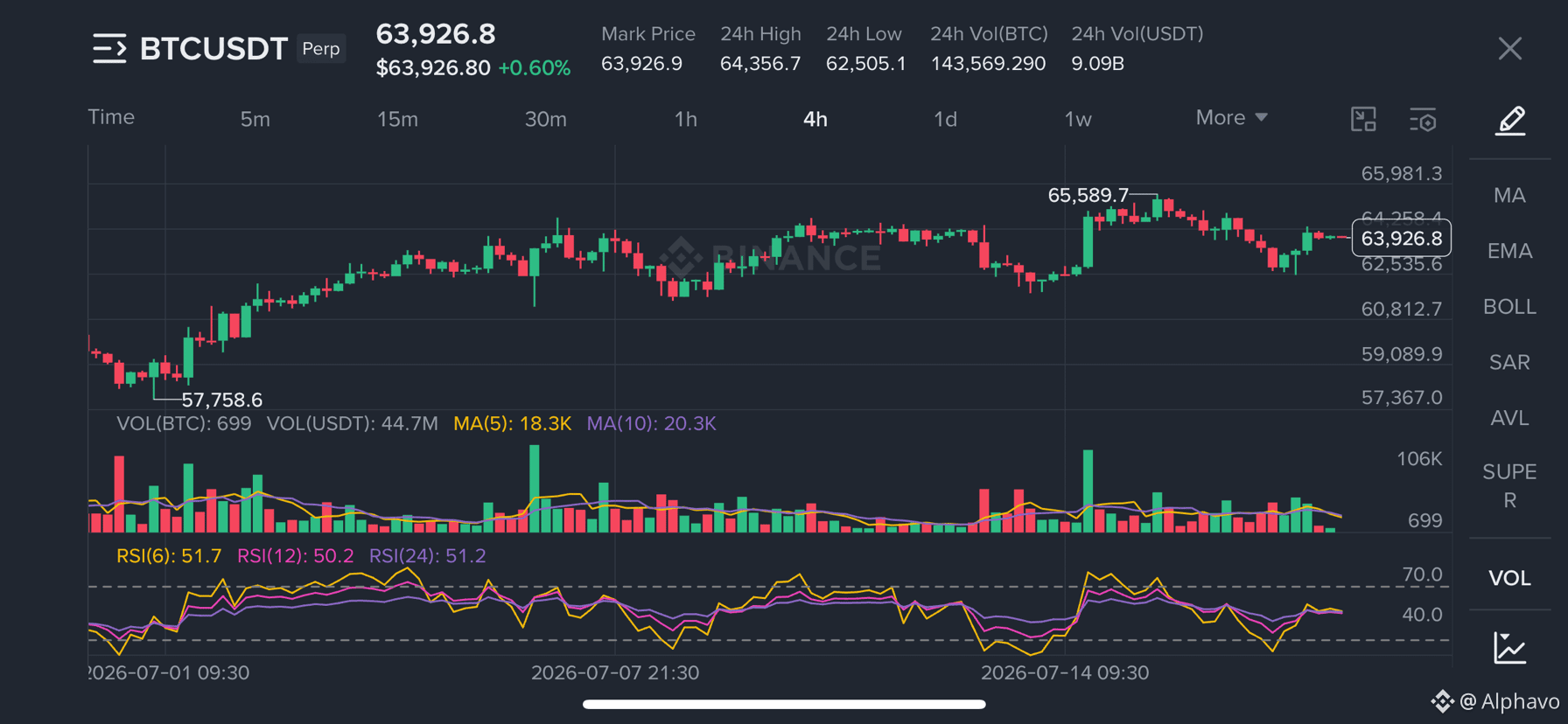Click the 65,981.3 price axis label
1568x724 pixels.
[x=1401, y=174]
